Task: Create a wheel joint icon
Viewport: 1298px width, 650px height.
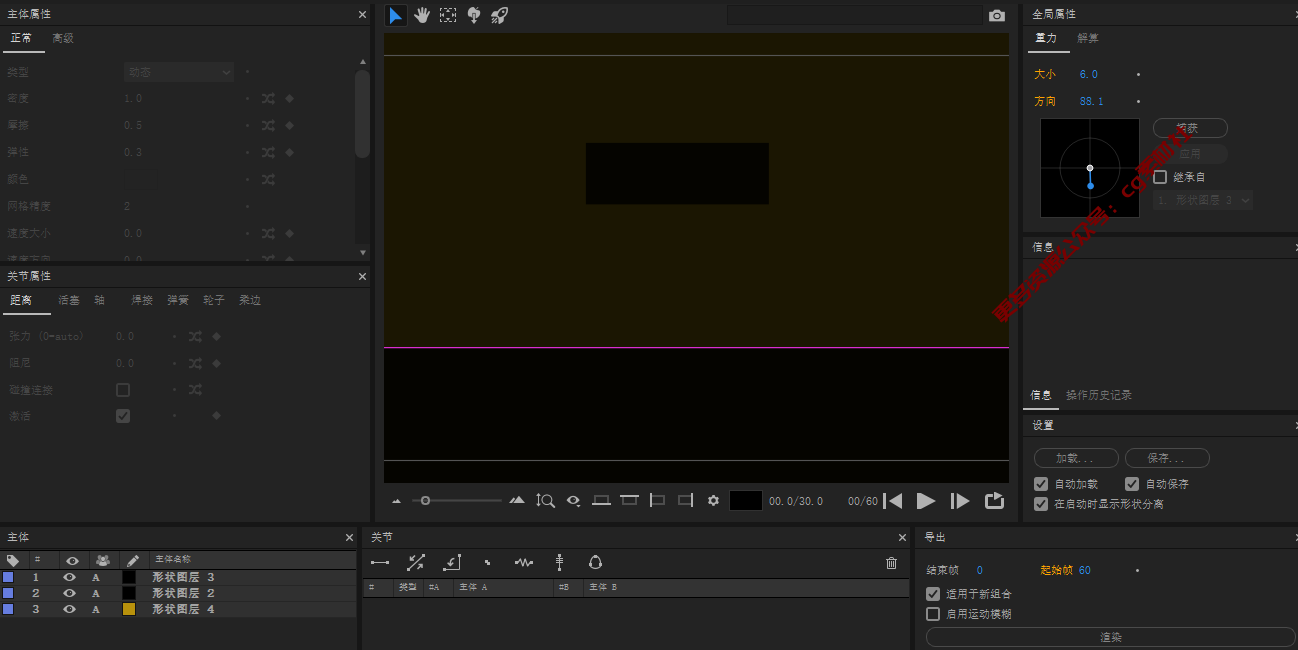Action: coord(560,563)
